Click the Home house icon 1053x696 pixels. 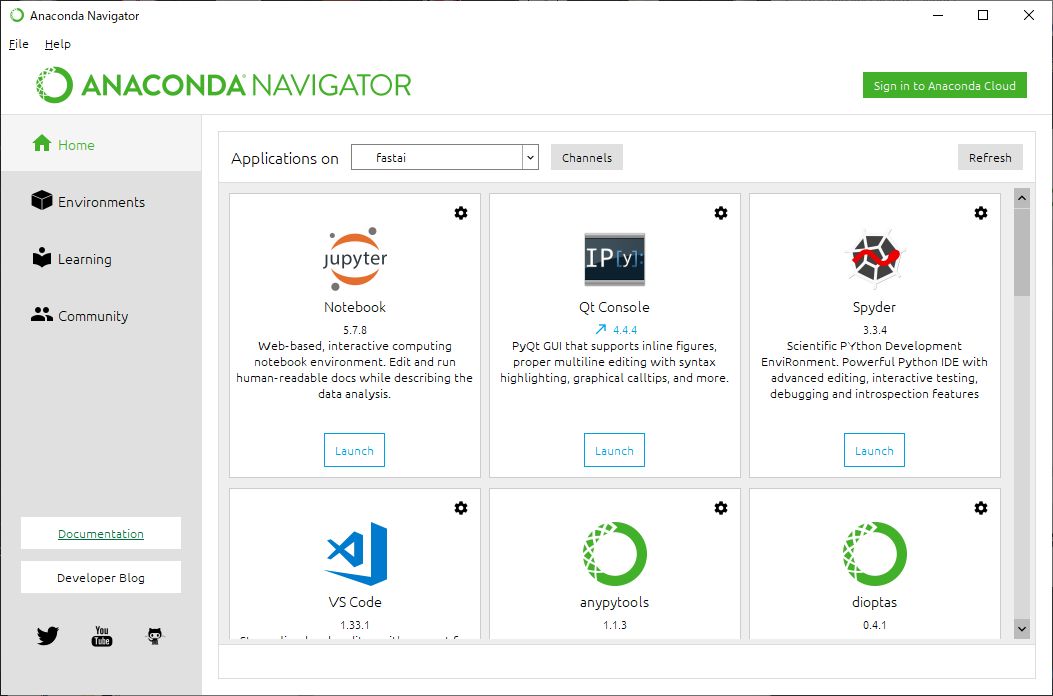tap(42, 143)
